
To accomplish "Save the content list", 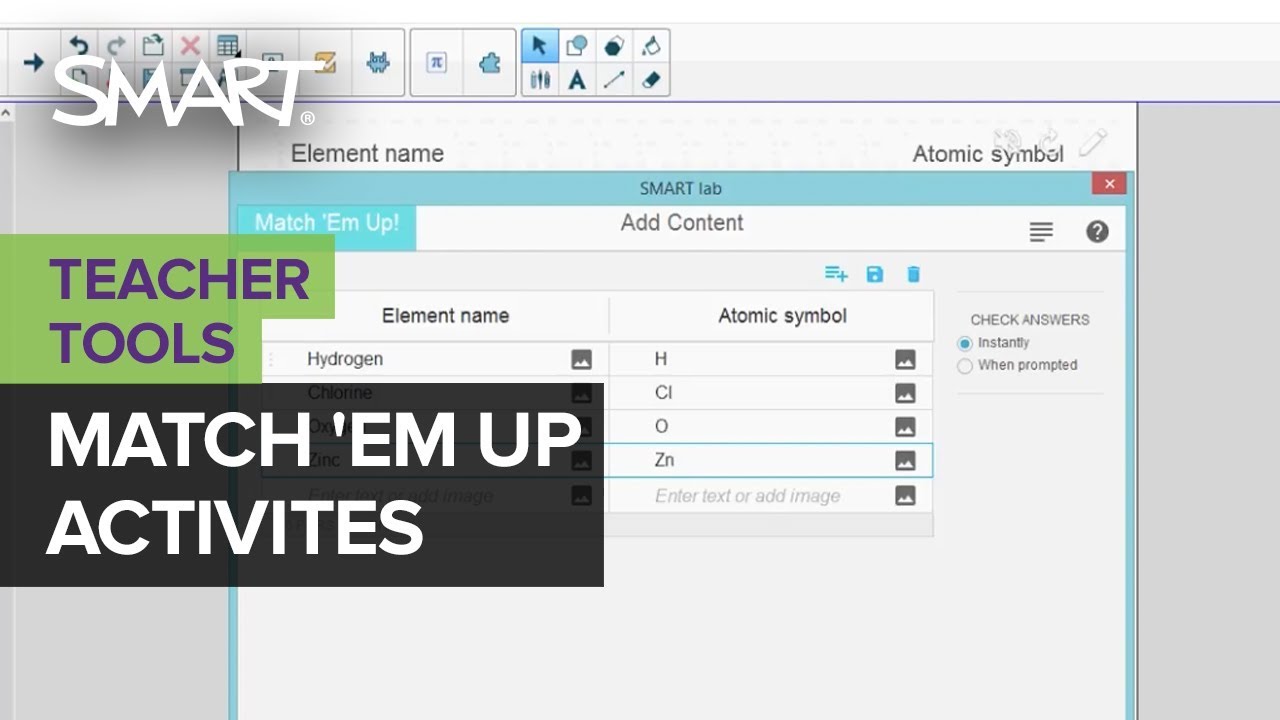I will 875,274.
